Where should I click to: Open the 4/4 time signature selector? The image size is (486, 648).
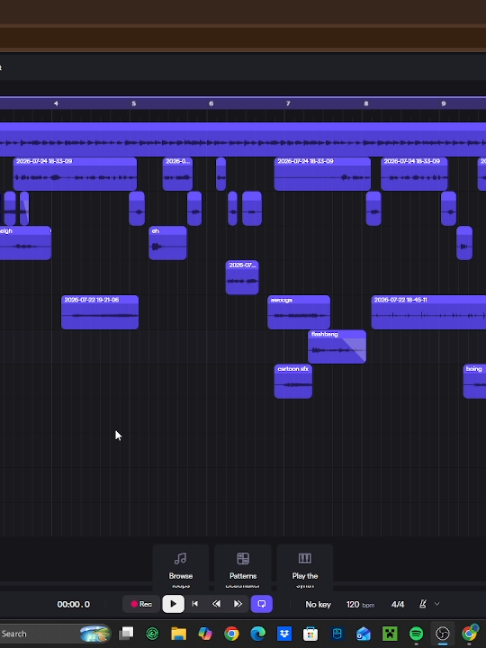tap(397, 604)
